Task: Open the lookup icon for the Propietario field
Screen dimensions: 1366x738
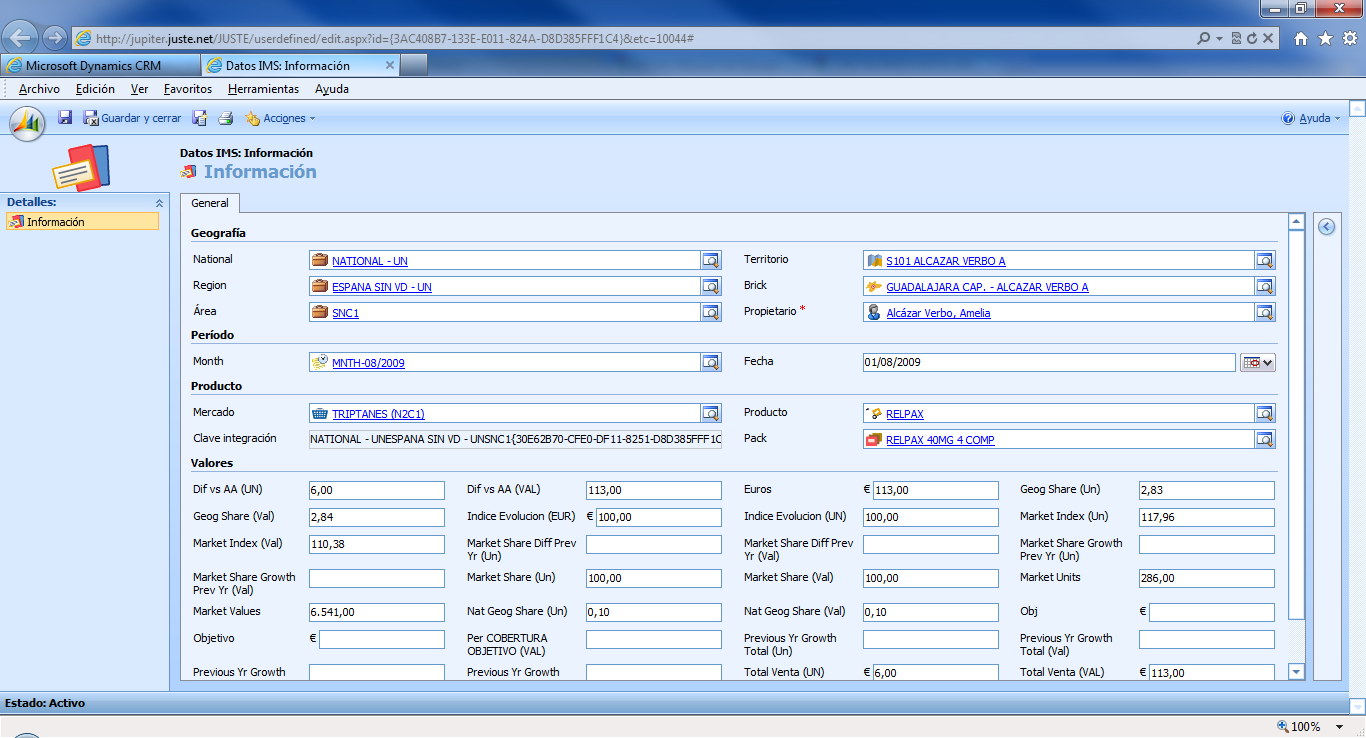Action: pos(1265,312)
